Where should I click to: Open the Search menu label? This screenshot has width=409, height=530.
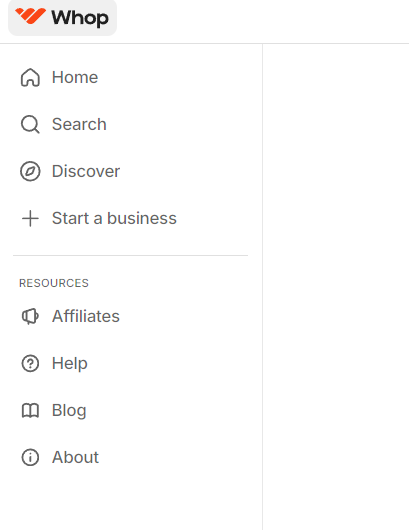(79, 124)
